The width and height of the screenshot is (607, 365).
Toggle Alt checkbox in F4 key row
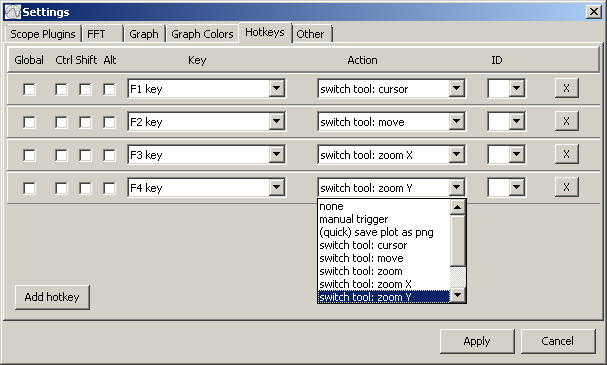(109, 188)
